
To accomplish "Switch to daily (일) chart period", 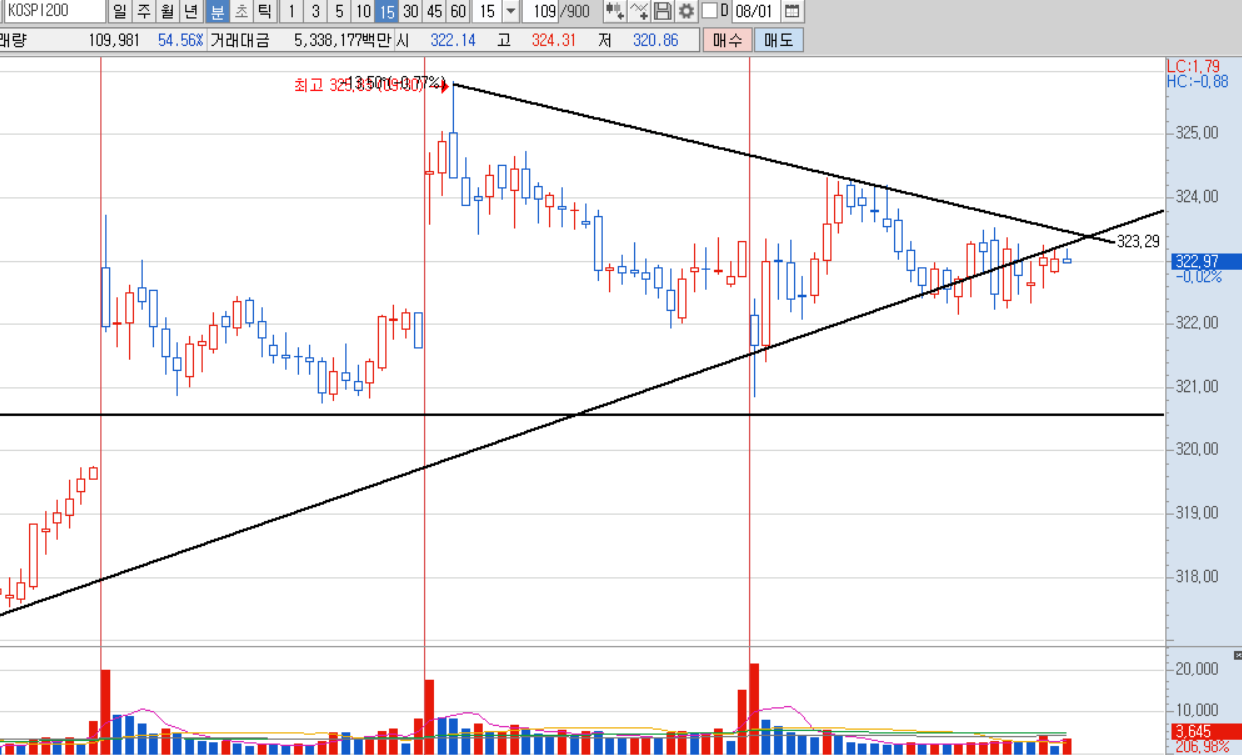I will tap(120, 11).
